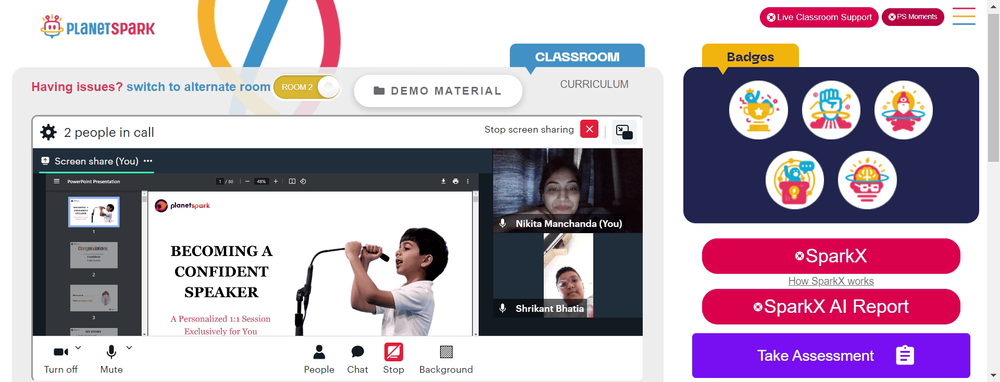Image resolution: width=1000 pixels, height=382 pixels.
Task: Open DEMO MATERIAL folder button
Action: coord(438,91)
